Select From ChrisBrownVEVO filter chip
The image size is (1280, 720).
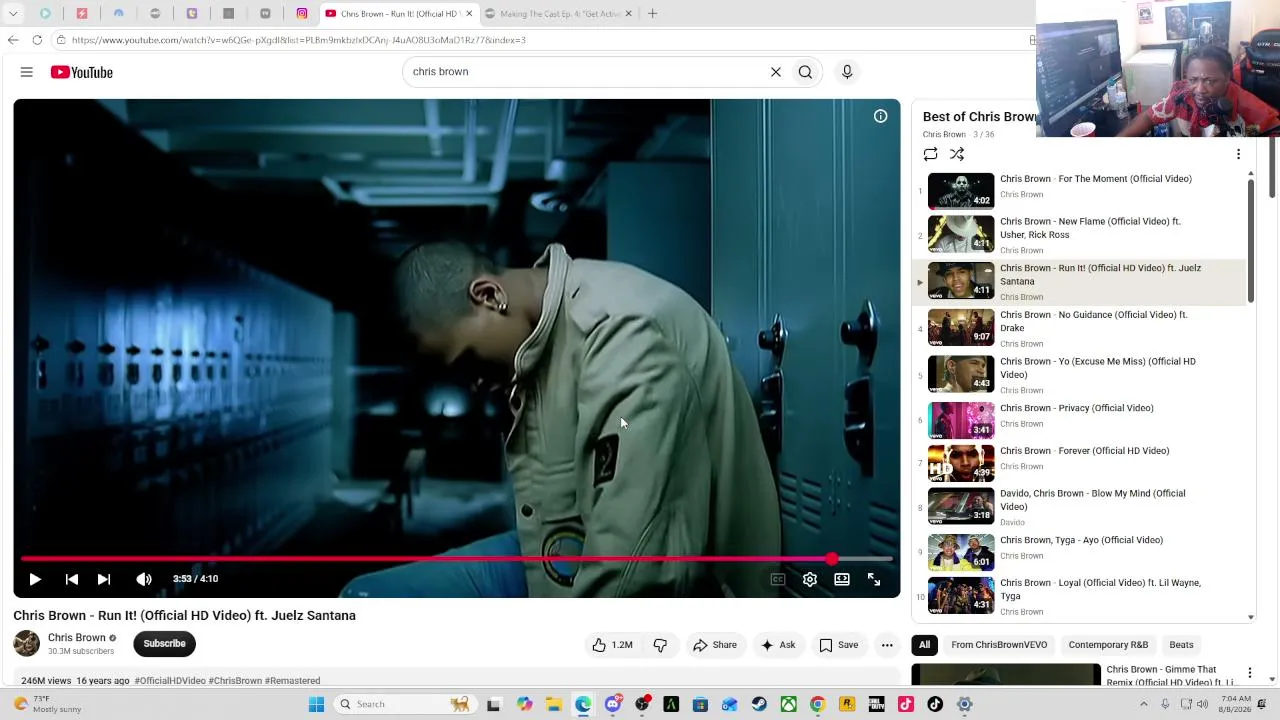click(x=999, y=645)
